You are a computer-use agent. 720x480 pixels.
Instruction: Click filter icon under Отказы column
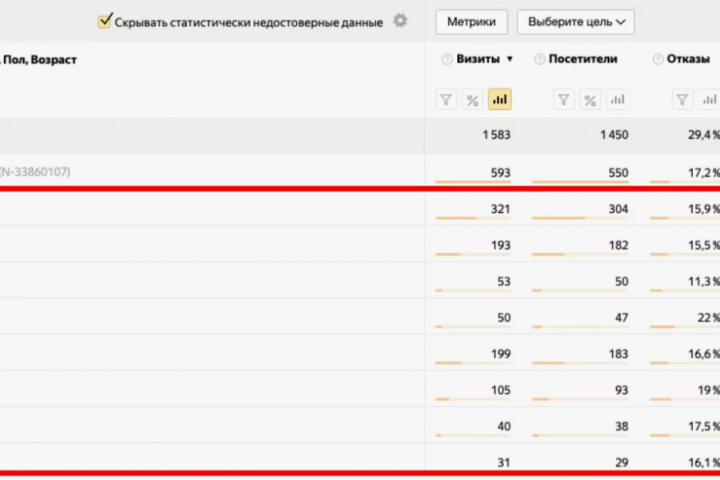click(x=682, y=100)
